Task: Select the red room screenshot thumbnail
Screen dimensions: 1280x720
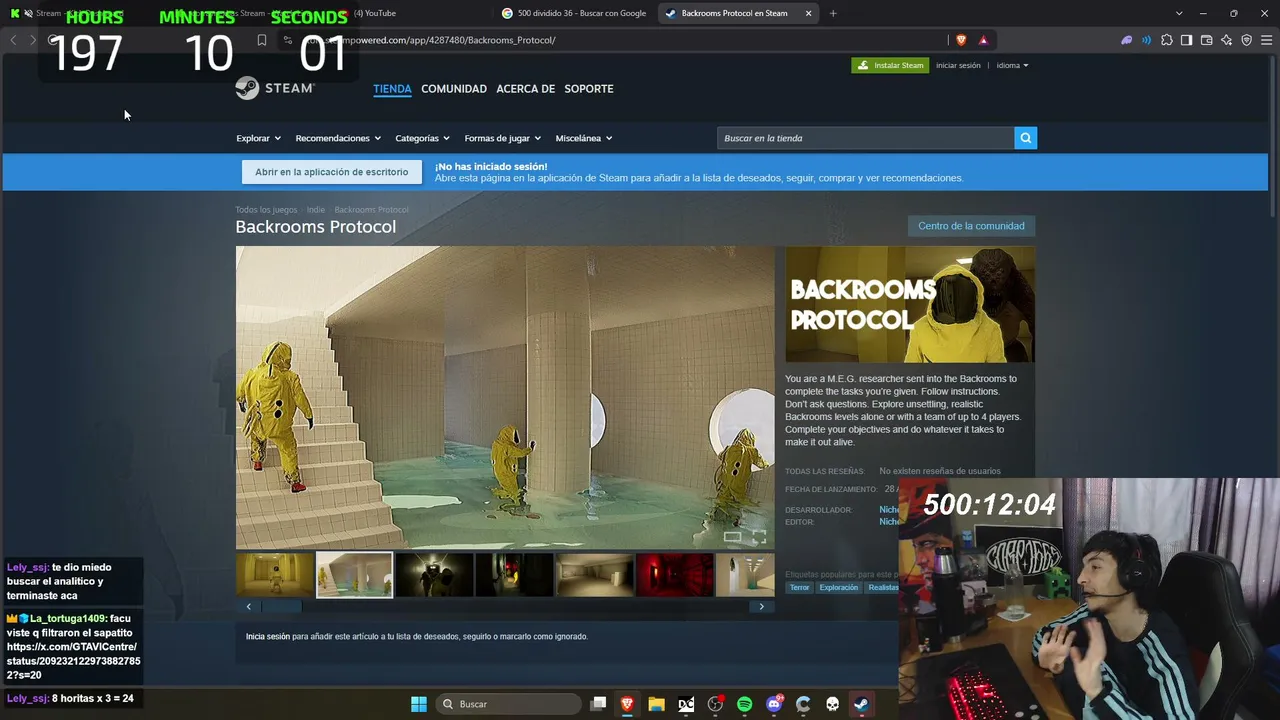Action: click(675, 575)
